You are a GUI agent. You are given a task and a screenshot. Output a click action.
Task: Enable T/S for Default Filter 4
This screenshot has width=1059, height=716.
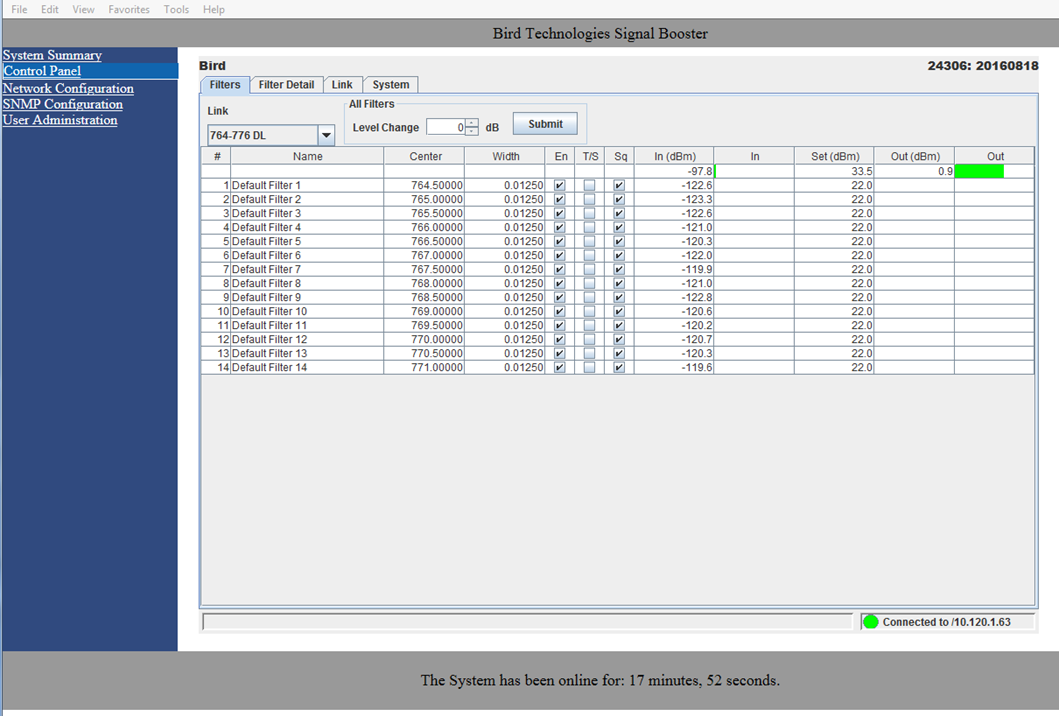tap(590, 228)
